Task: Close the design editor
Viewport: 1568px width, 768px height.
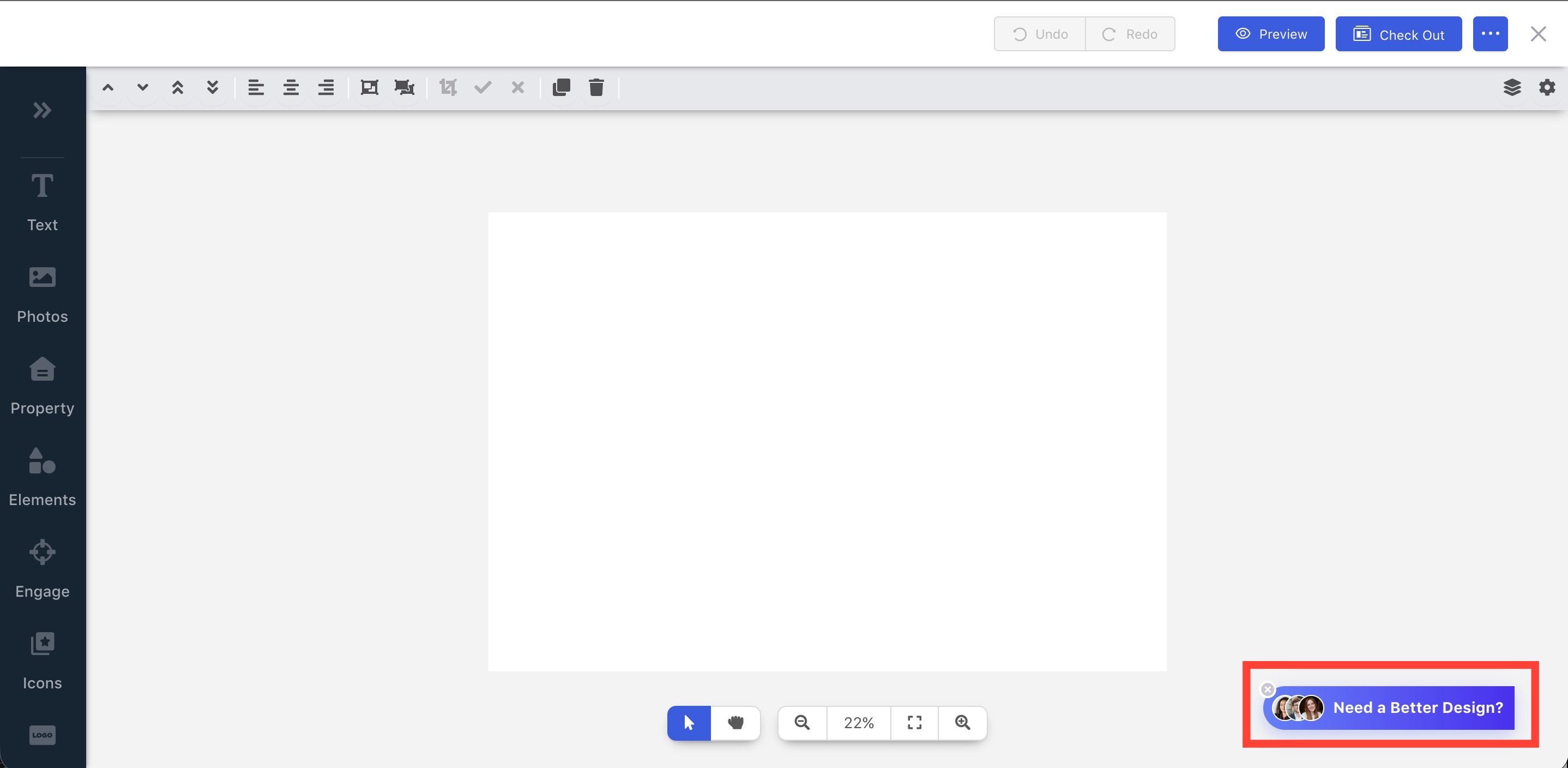Action: (1538, 34)
